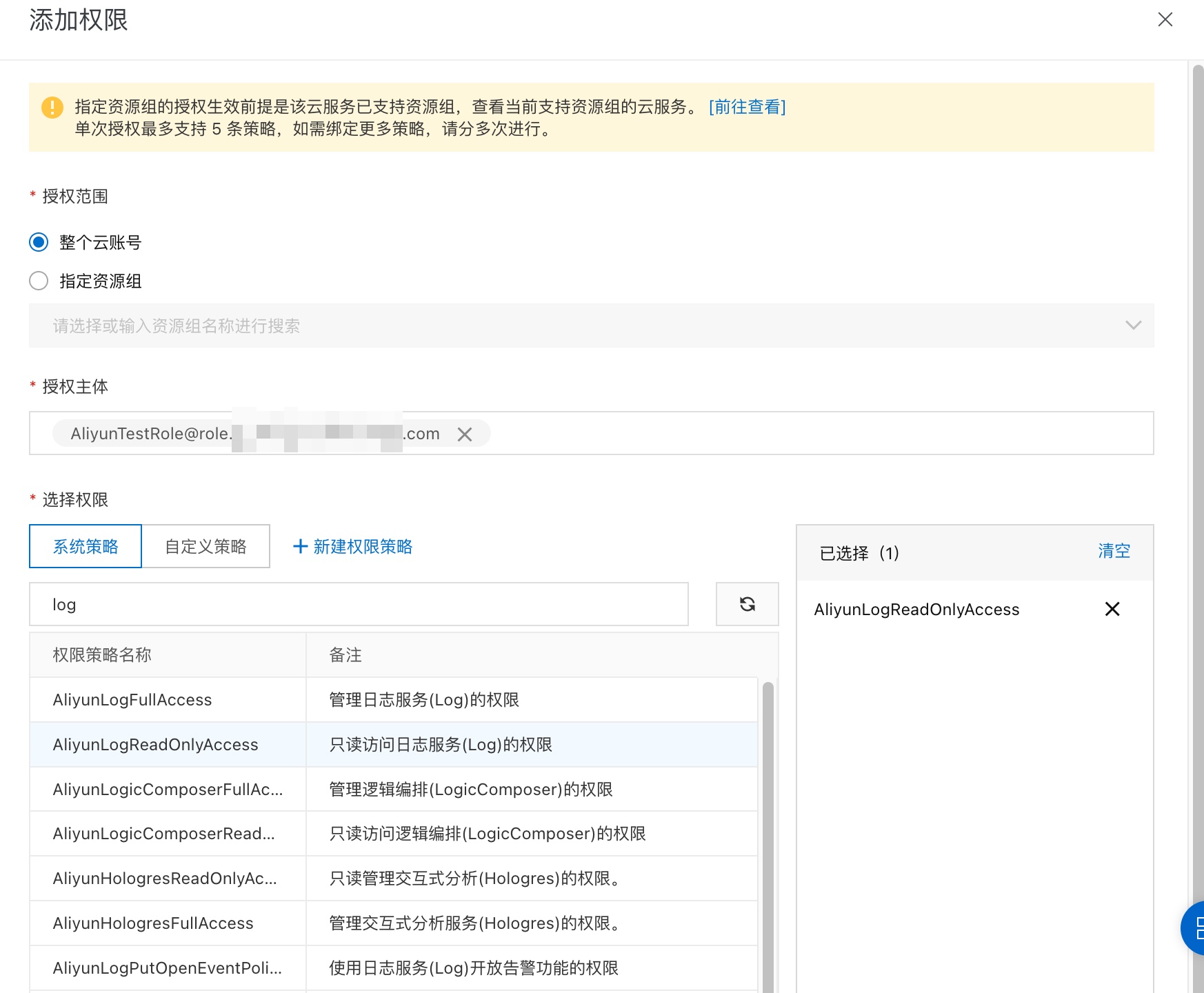
Task: Click the 只读访问逻辑编排(LogicComposer)的权限 note
Action: click(488, 834)
